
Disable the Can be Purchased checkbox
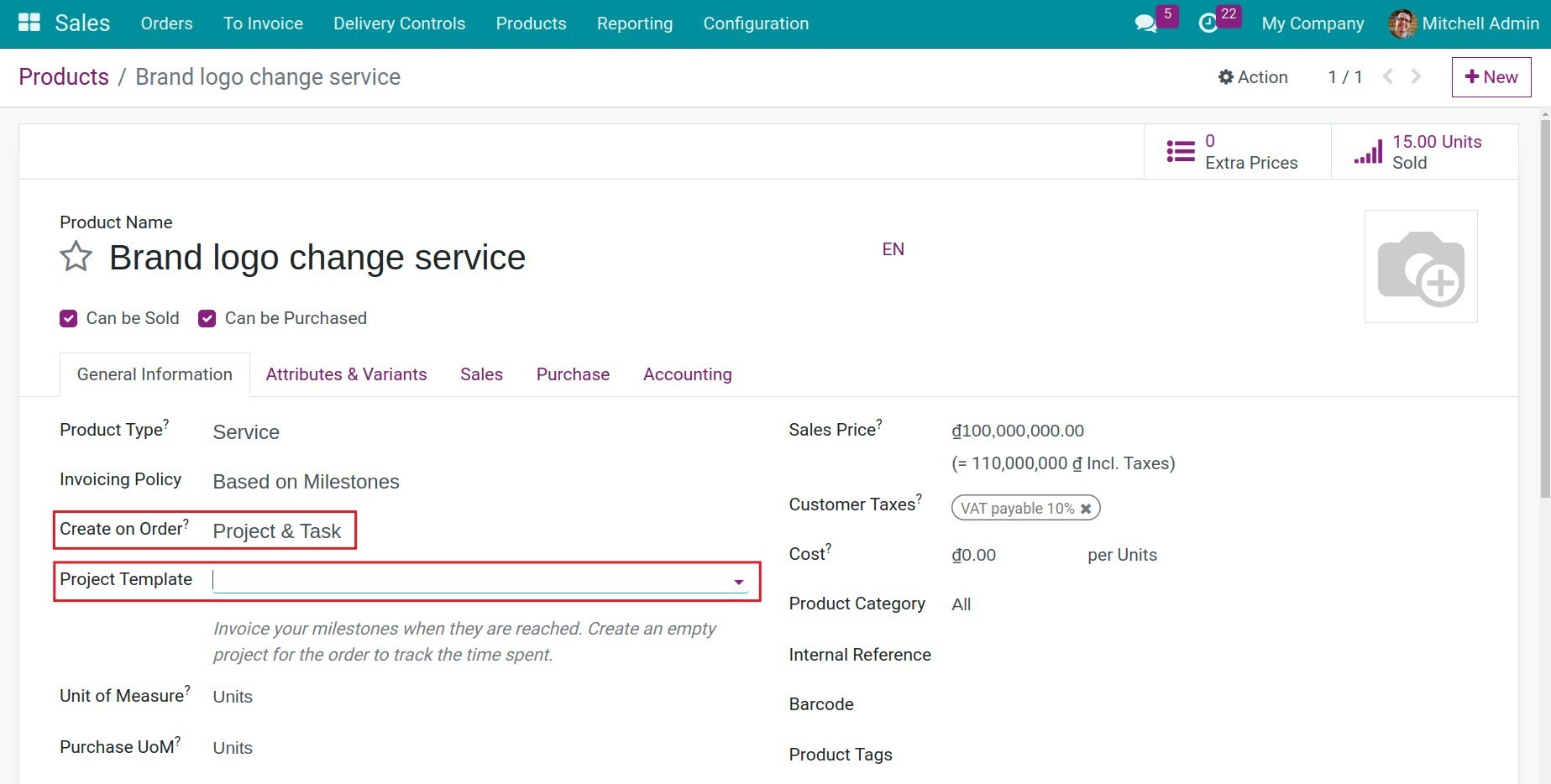pos(207,318)
